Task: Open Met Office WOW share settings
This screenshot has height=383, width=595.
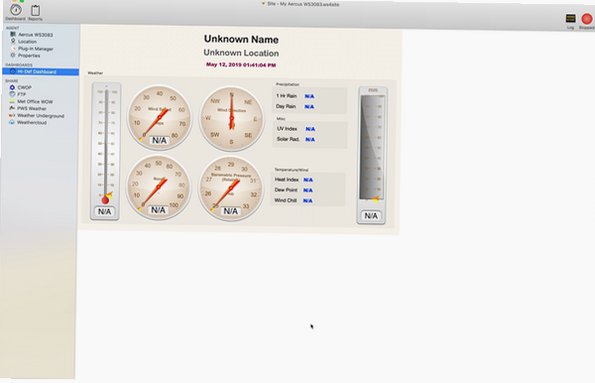Action: click(x=35, y=101)
